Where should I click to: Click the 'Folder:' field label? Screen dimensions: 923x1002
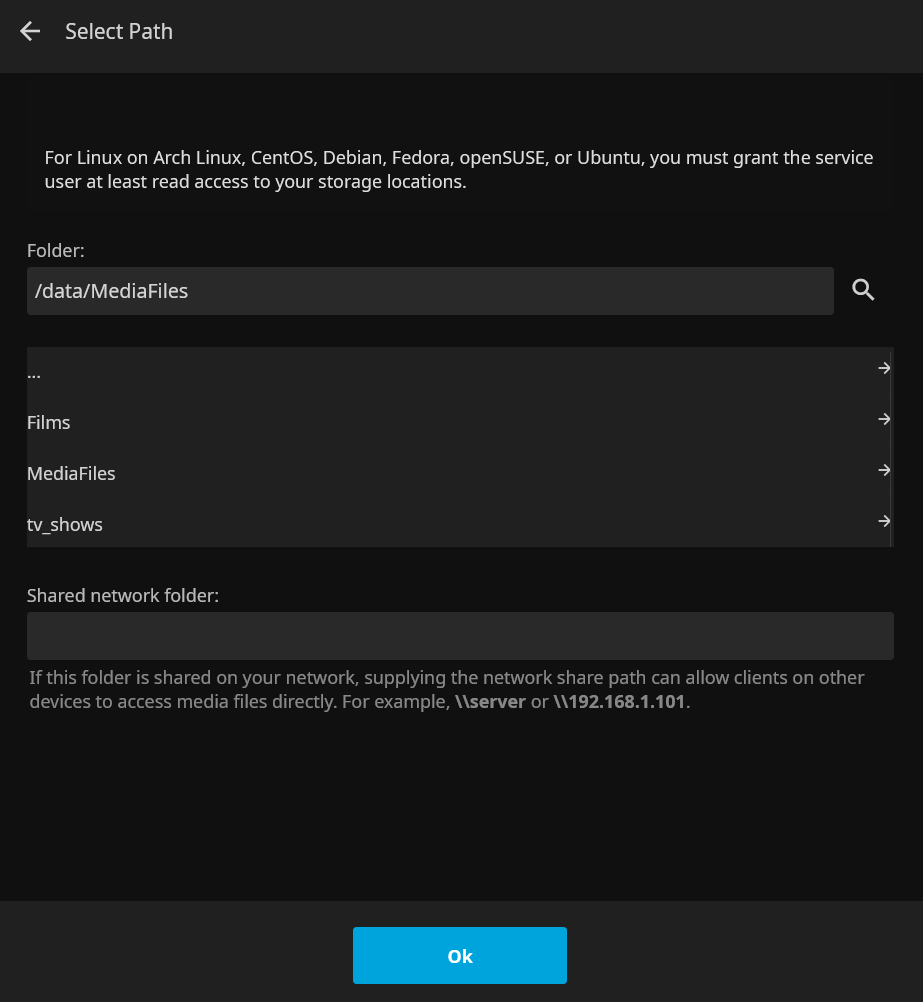pos(56,250)
